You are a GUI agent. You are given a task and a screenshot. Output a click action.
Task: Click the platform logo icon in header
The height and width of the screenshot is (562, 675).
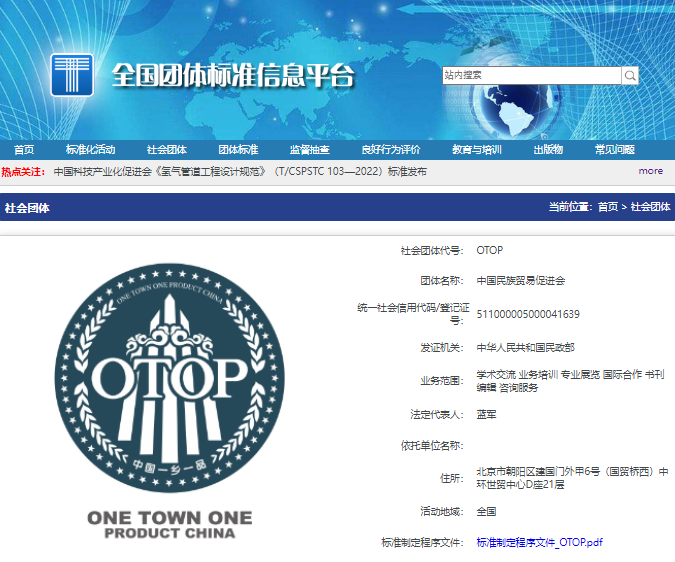(x=72, y=75)
